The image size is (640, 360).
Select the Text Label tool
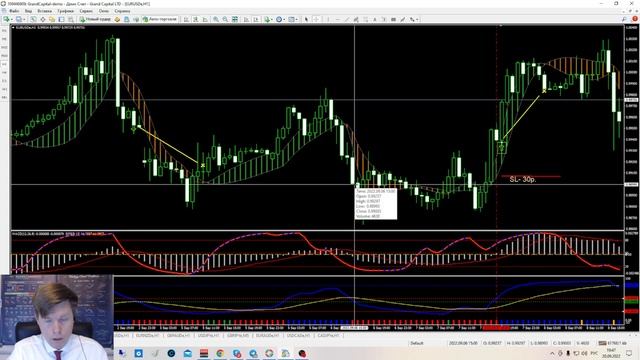point(384,19)
